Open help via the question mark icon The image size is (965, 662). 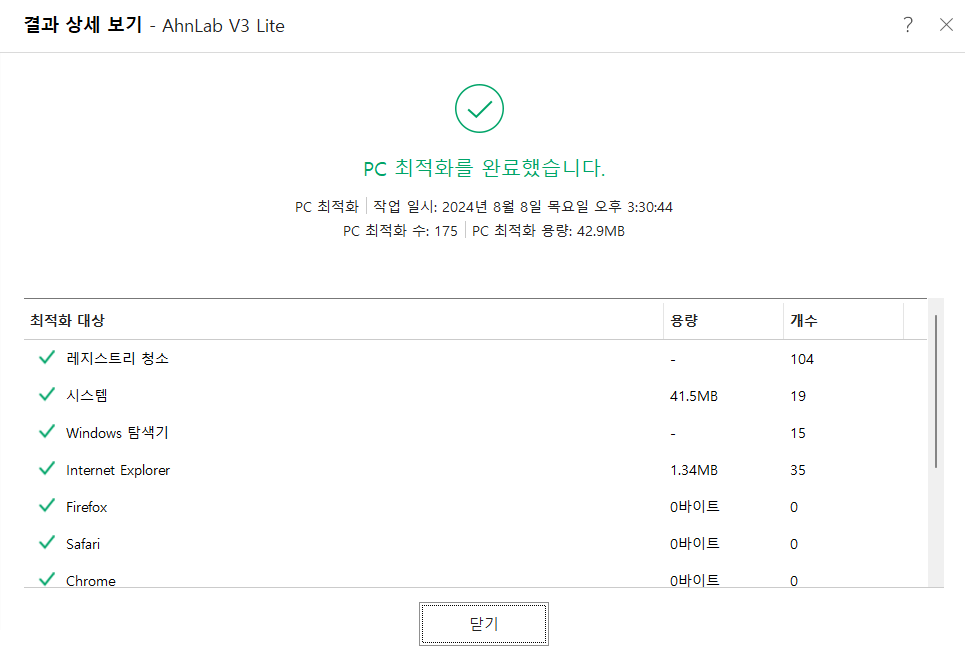coord(907,25)
